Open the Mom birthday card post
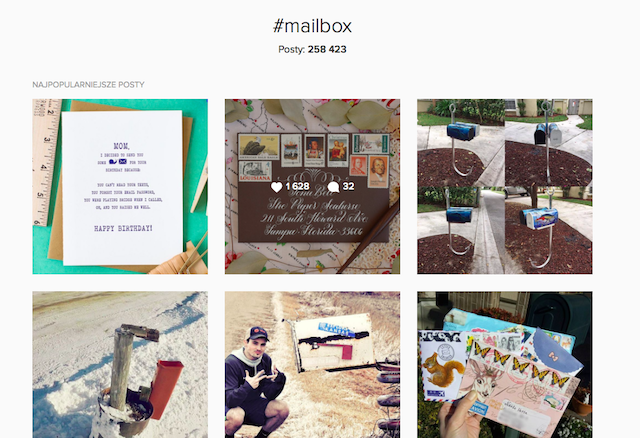 (x=120, y=187)
